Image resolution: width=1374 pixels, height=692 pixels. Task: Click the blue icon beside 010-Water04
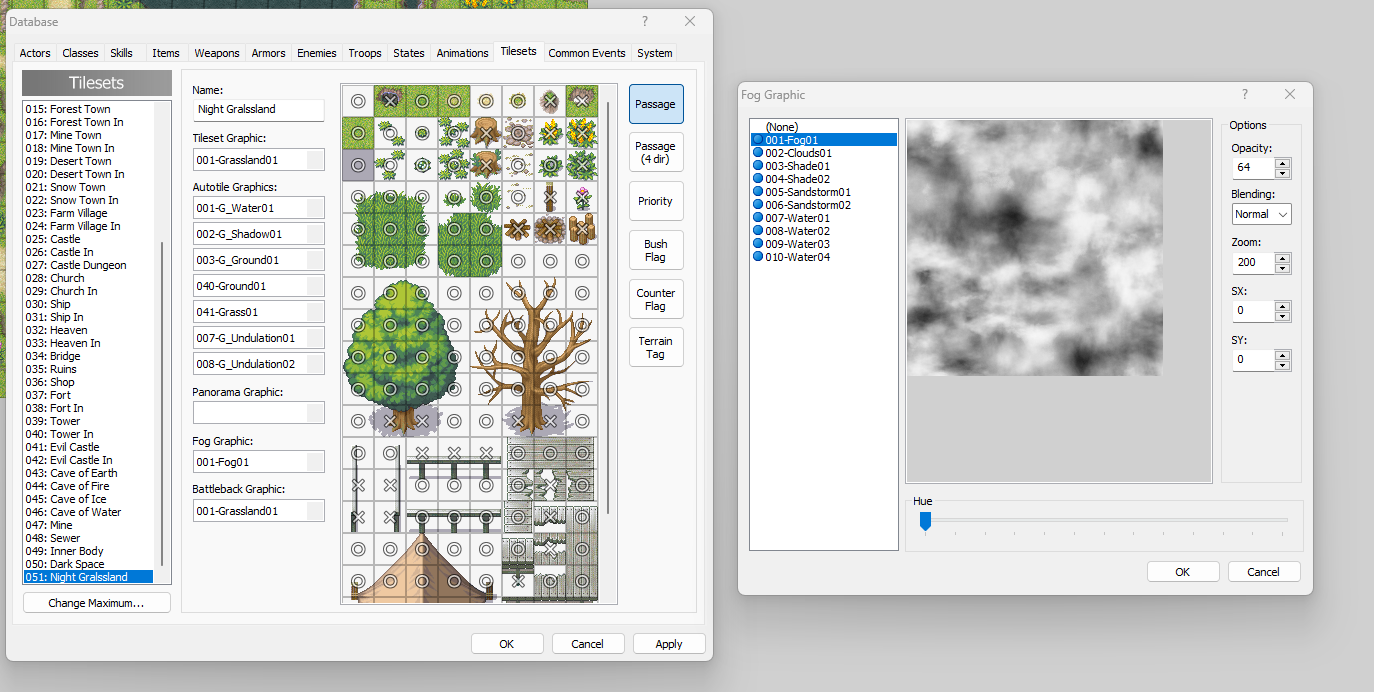click(758, 257)
